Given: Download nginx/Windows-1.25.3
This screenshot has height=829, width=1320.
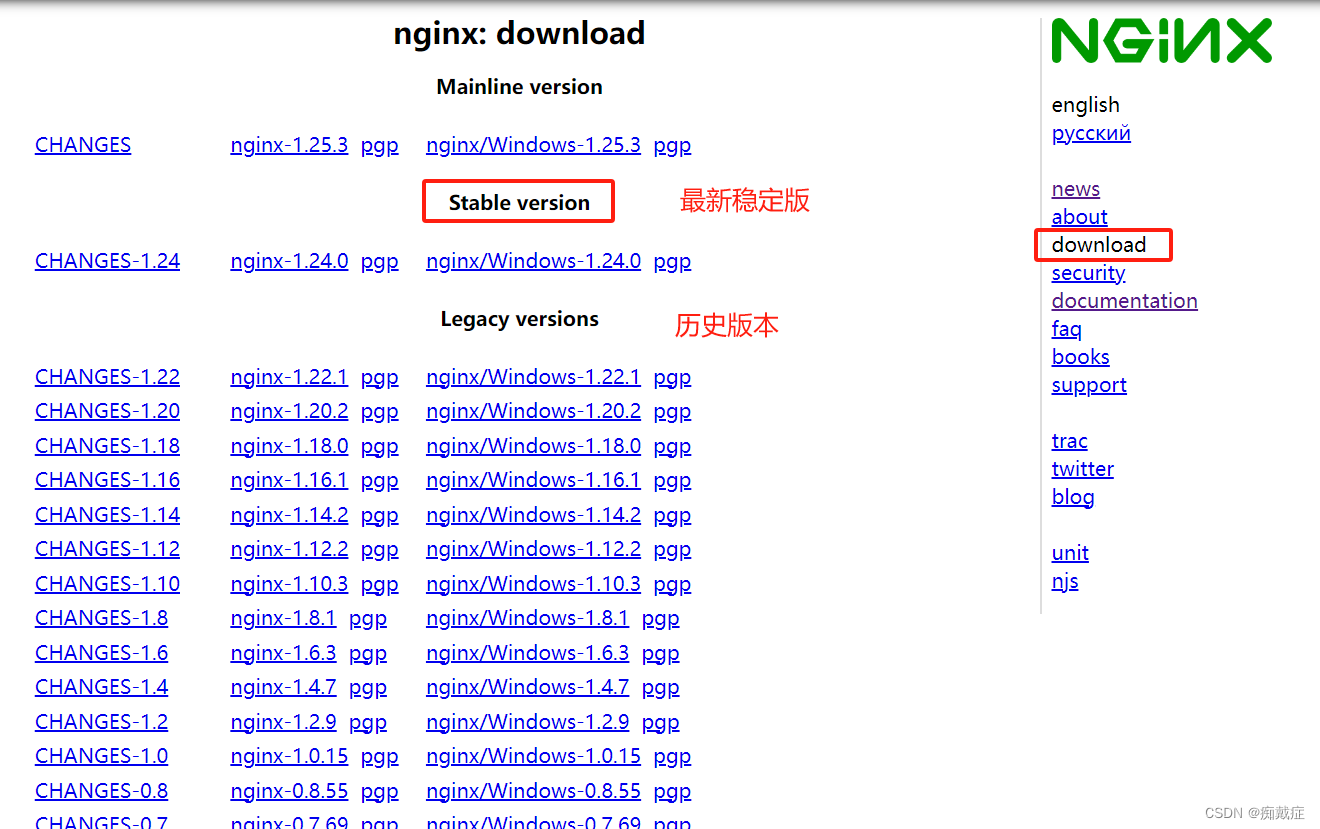Looking at the screenshot, I should pos(533,145).
